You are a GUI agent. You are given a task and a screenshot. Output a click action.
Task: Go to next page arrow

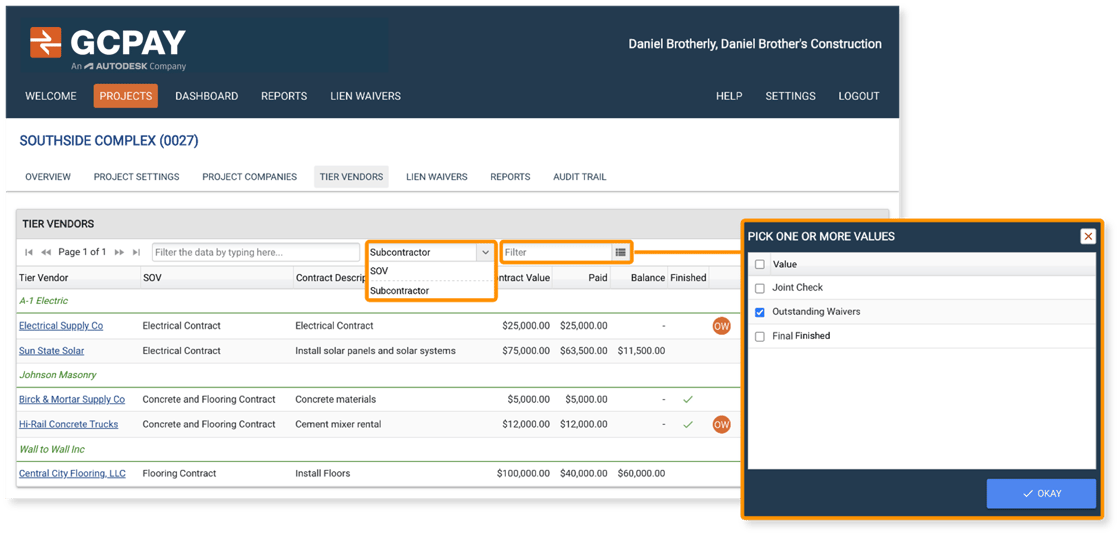pyautogui.click(x=119, y=252)
